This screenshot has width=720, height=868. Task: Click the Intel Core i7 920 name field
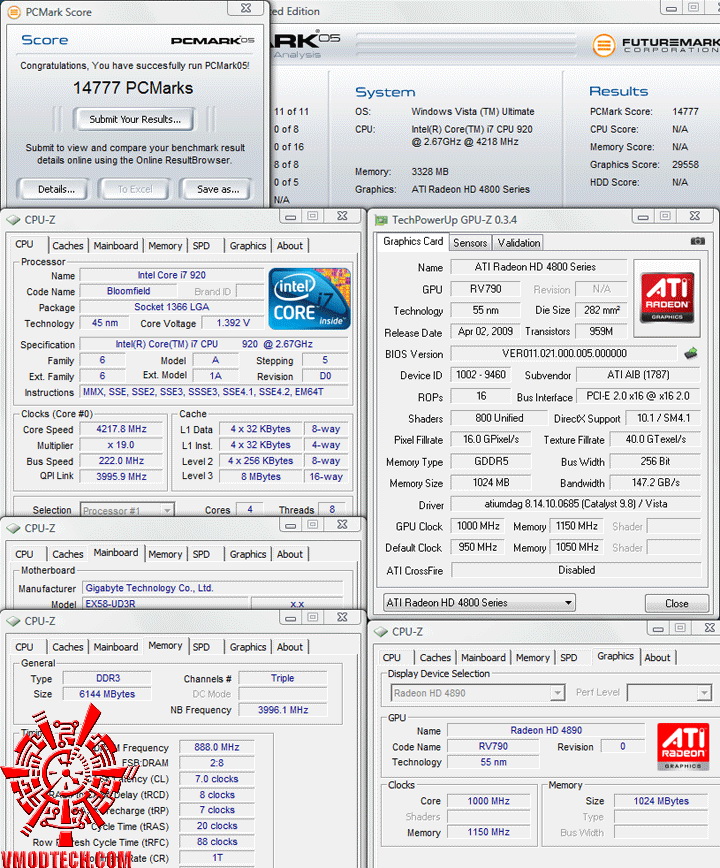pyautogui.click(x=172, y=275)
